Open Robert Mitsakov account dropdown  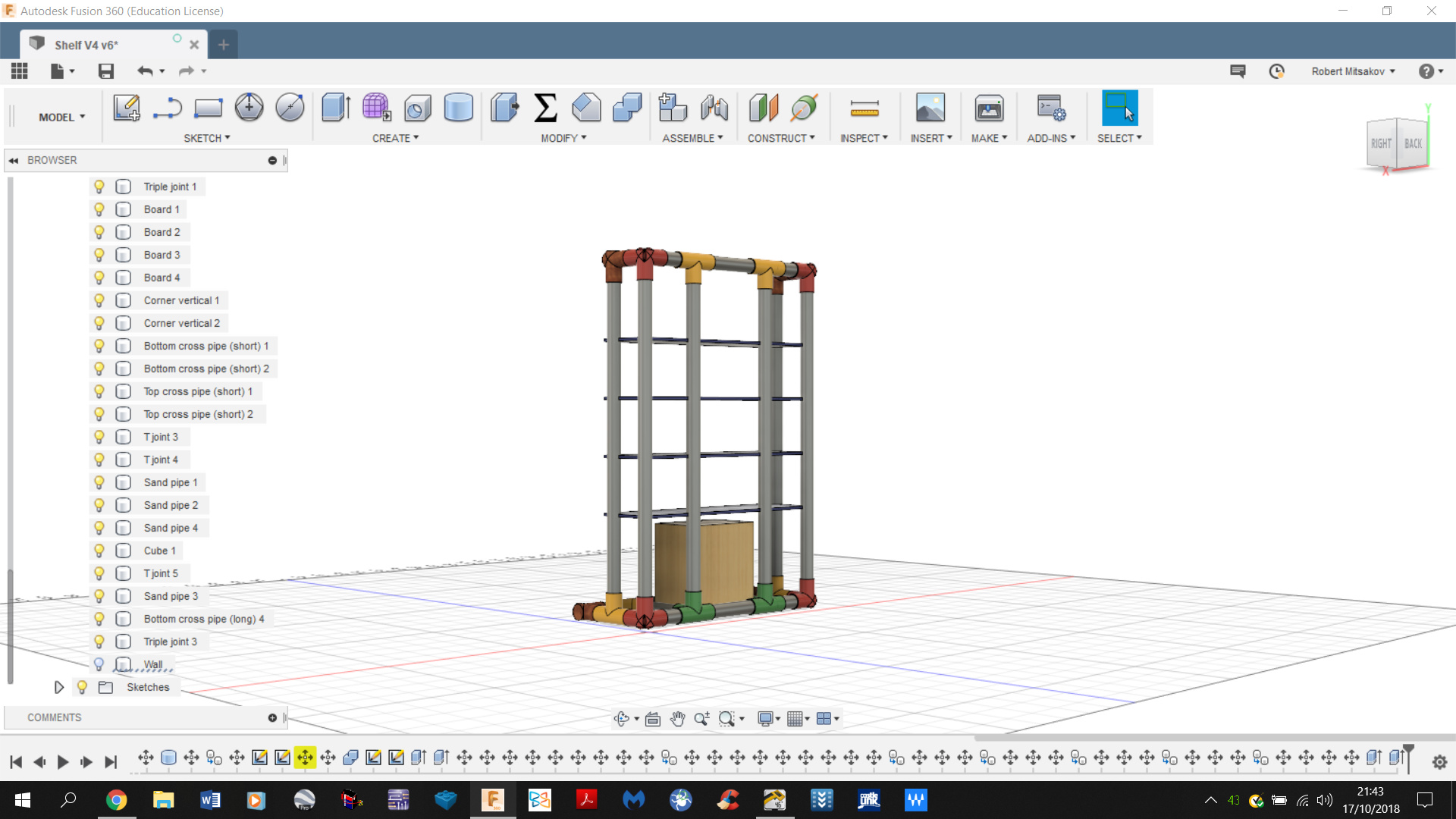1354,71
